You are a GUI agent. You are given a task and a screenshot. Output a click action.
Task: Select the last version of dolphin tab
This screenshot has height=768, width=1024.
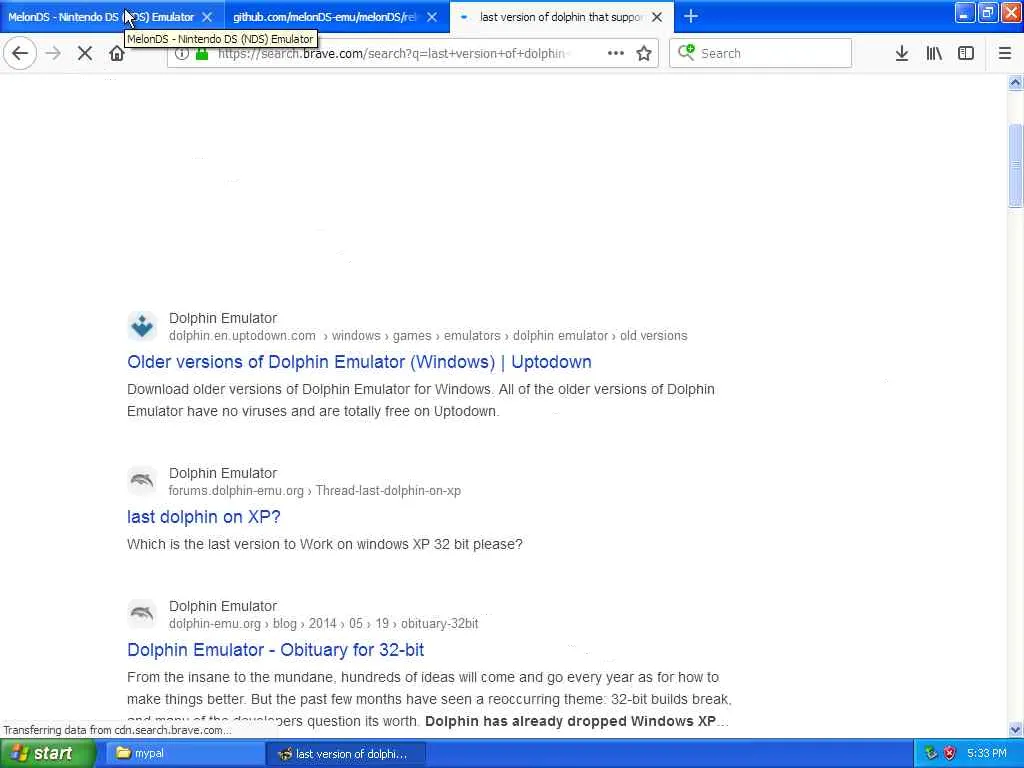[561, 17]
